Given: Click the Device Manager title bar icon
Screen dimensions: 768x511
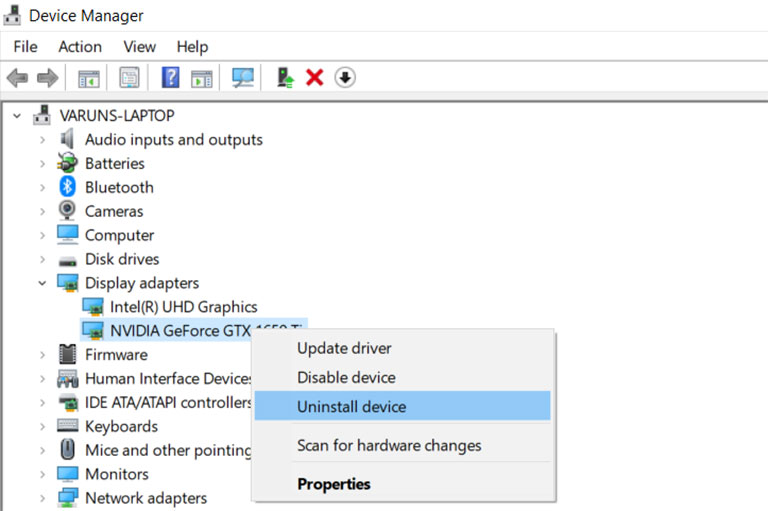Looking at the screenshot, I should pyautogui.click(x=12, y=15).
